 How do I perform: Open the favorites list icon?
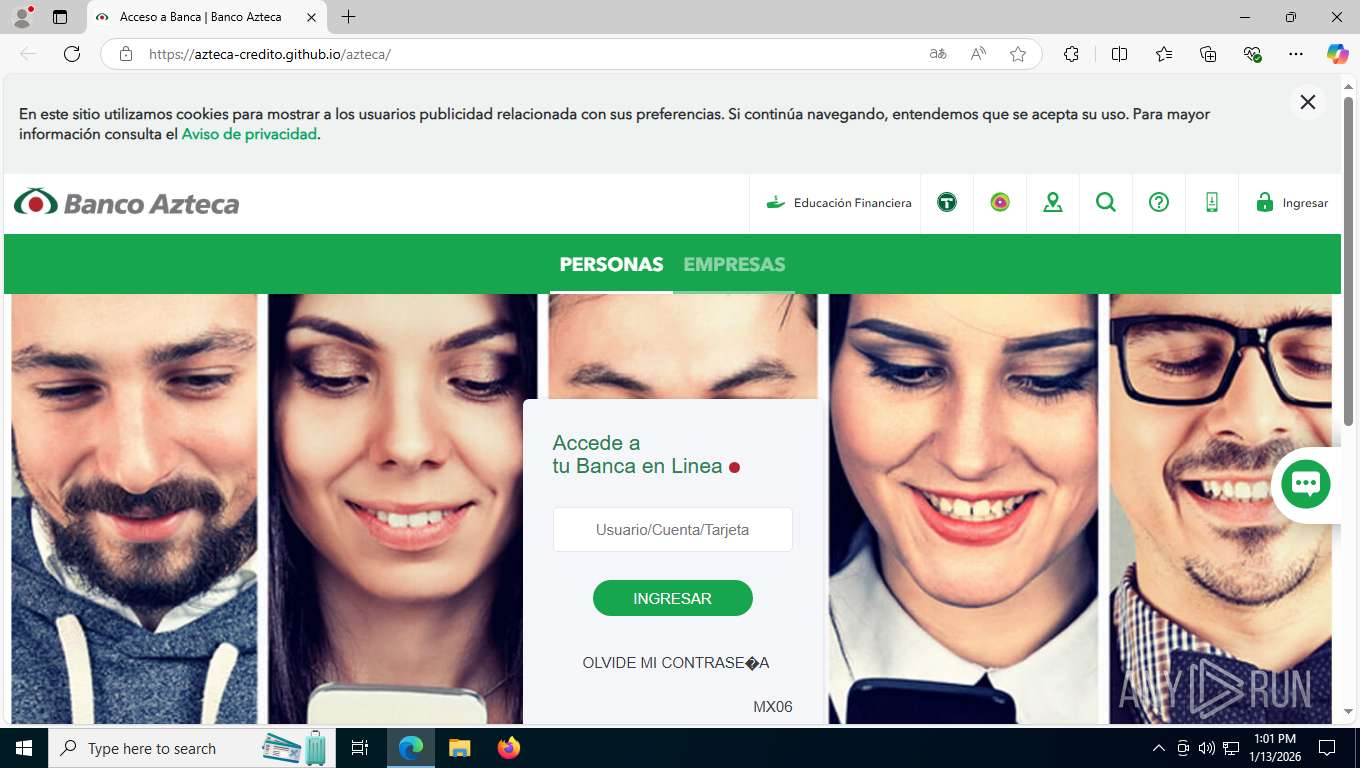pos(1164,54)
